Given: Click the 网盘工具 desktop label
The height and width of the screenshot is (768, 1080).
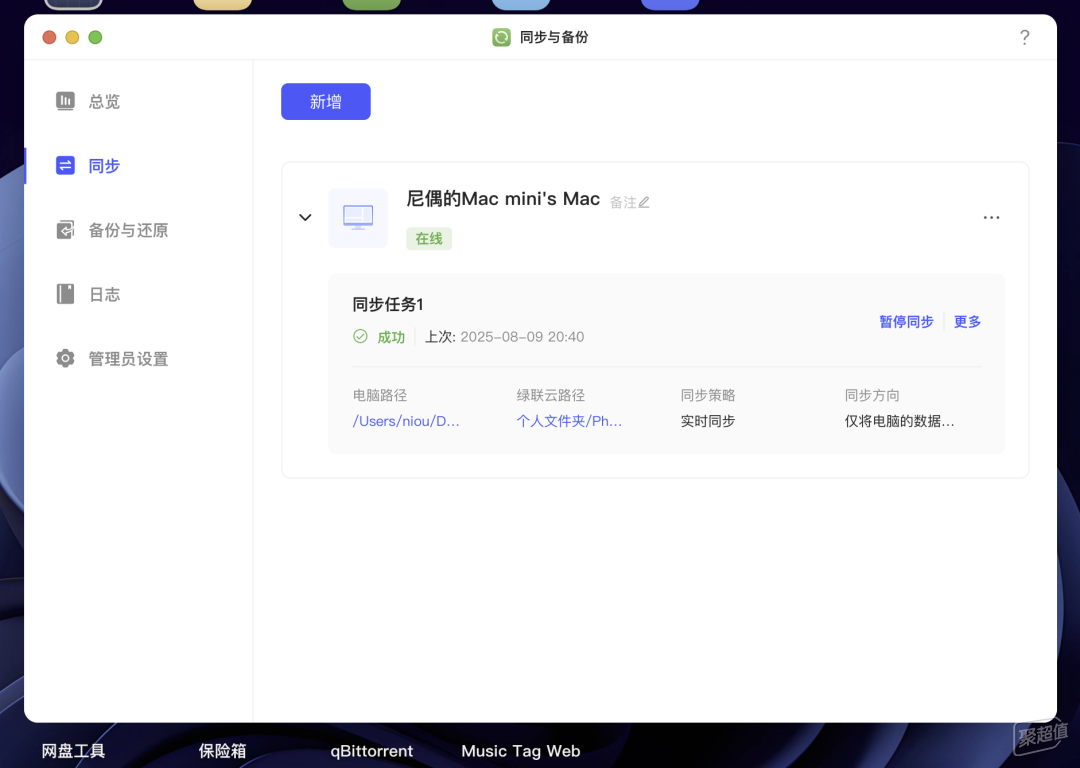Looking at the screenshot, I should tap(73, 751).
